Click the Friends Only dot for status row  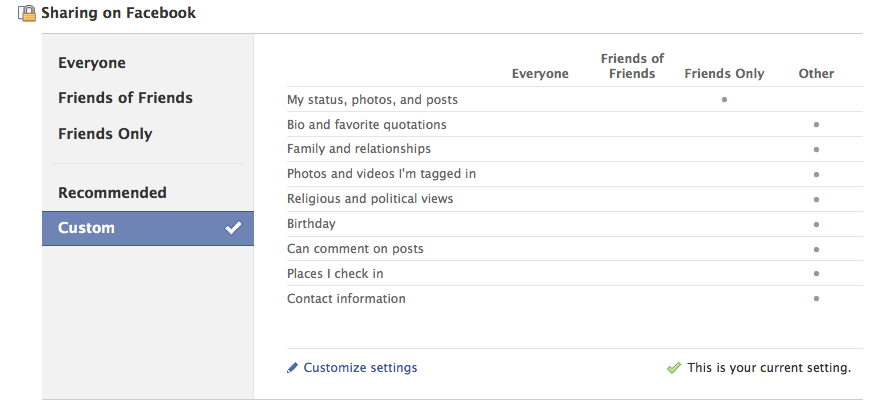click(724, 100)
